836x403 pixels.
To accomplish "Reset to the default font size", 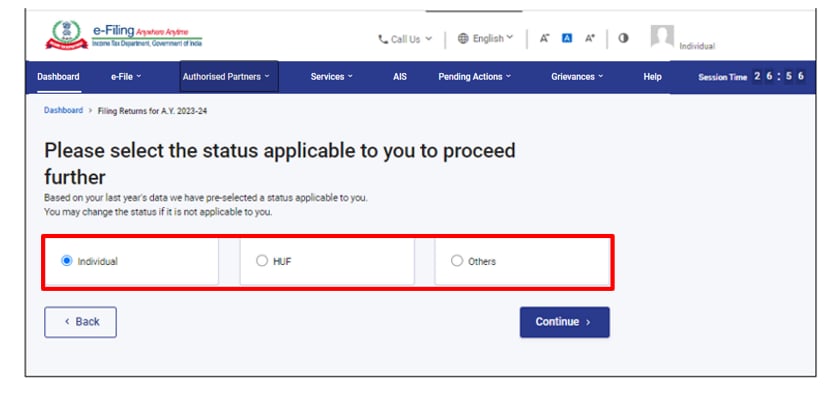I will click(x=567, y=39).
